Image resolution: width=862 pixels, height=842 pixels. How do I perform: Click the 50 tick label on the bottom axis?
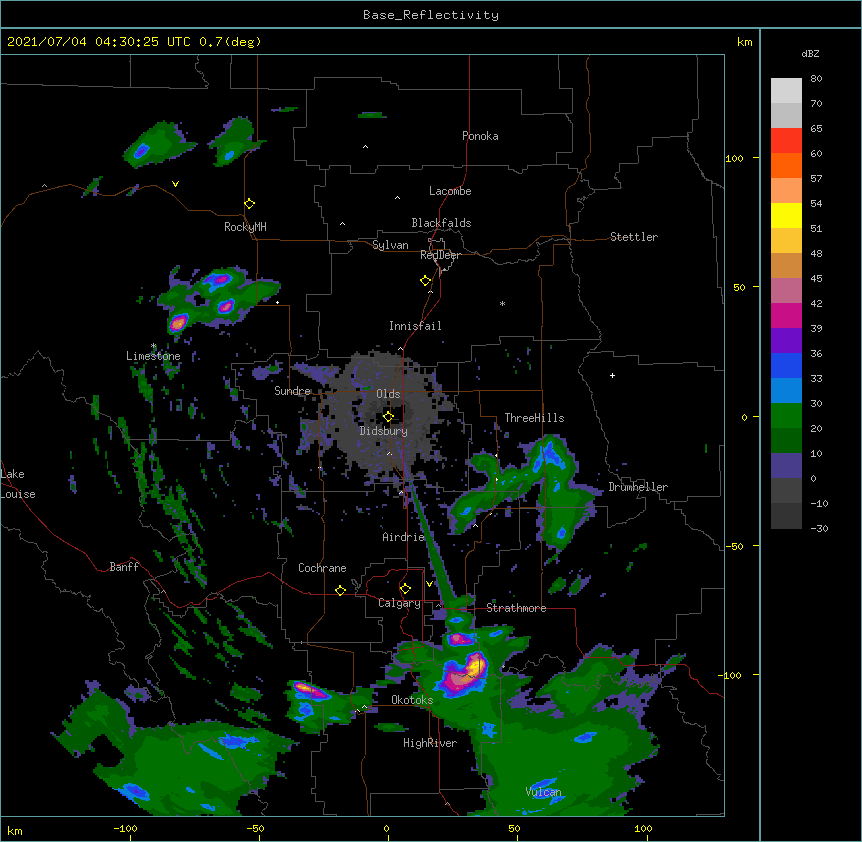514,828
